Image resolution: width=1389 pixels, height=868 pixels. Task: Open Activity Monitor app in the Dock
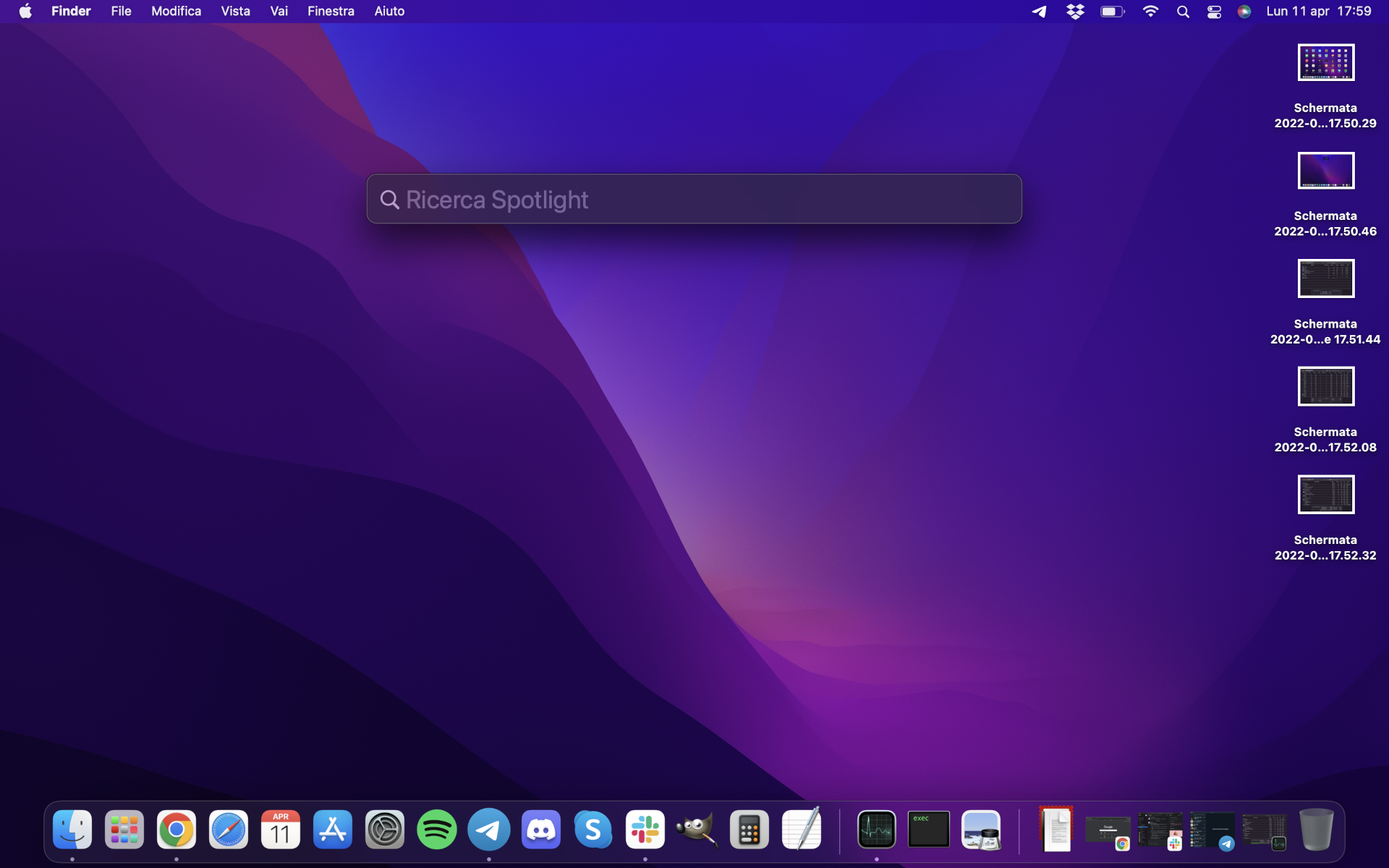tap(877, 830)
